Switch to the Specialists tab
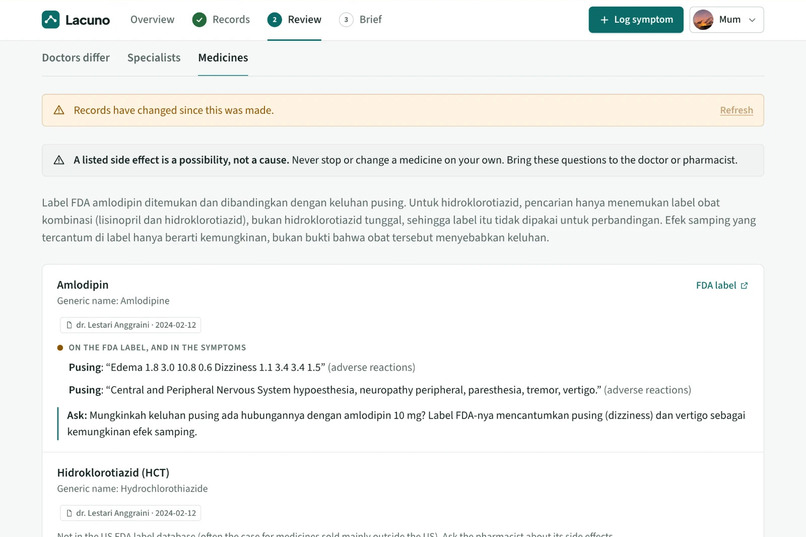 coord(154,58)
